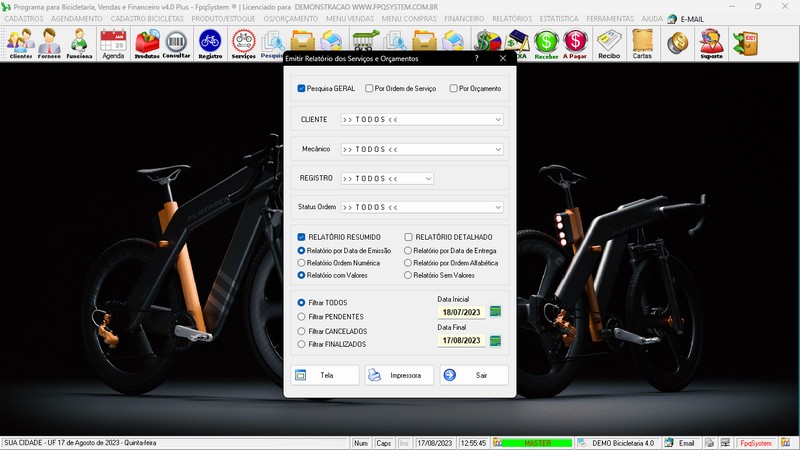This screenshot has height=450, width=800.
Task: Expand the Status Ordem combo box
Action: tap(497, 207)
